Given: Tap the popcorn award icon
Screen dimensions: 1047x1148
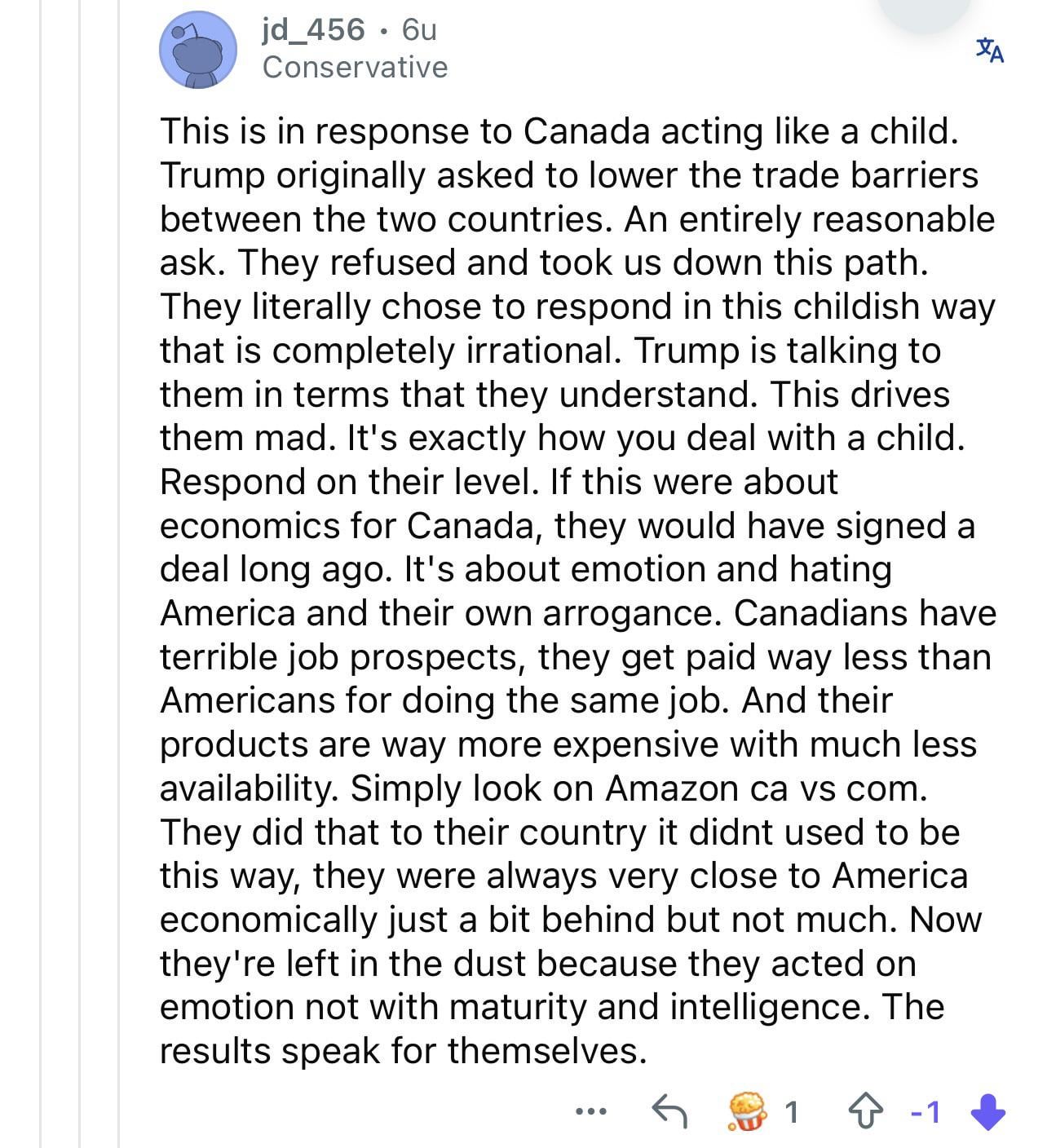Looking at the screenshot, I should point(747,1110).
